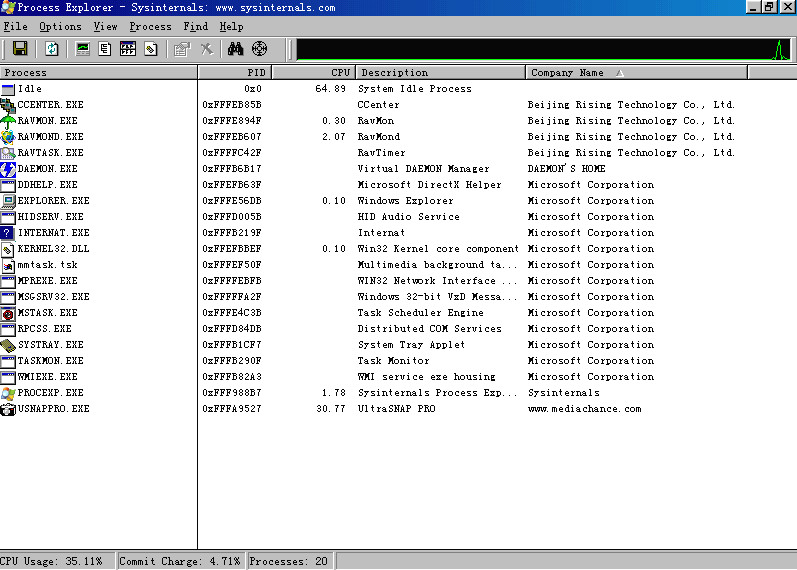
Task: Sort by the CPU column header
Action: tap(314, 72)
